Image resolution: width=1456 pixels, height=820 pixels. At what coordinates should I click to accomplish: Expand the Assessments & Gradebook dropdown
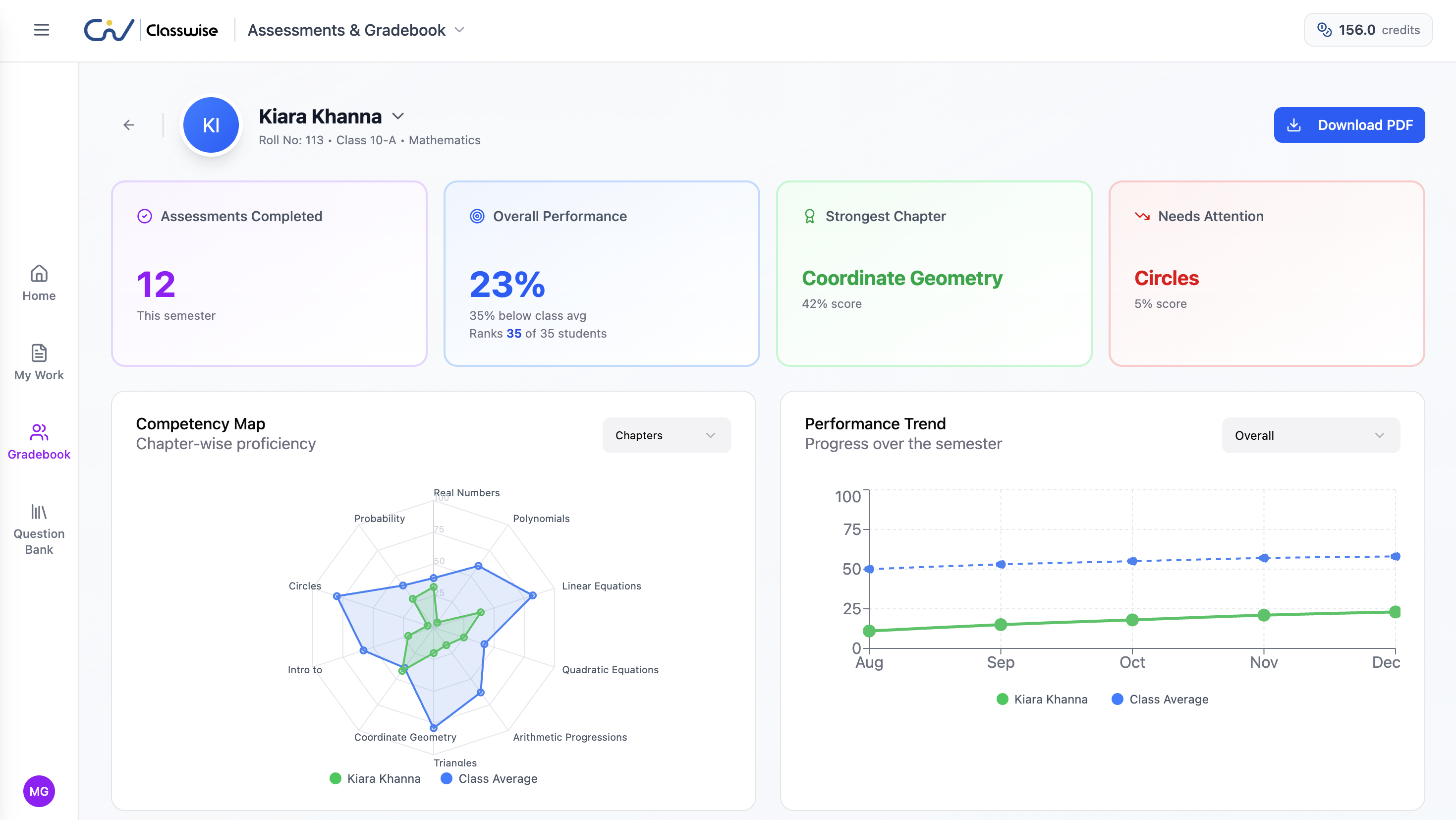pyautogui.click(x=356, y=30)
